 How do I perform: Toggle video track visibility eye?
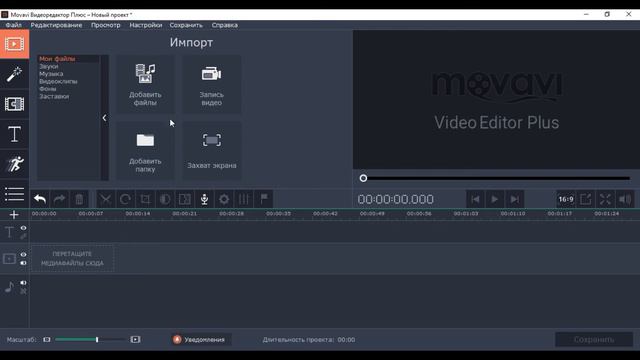click(23, 255)
